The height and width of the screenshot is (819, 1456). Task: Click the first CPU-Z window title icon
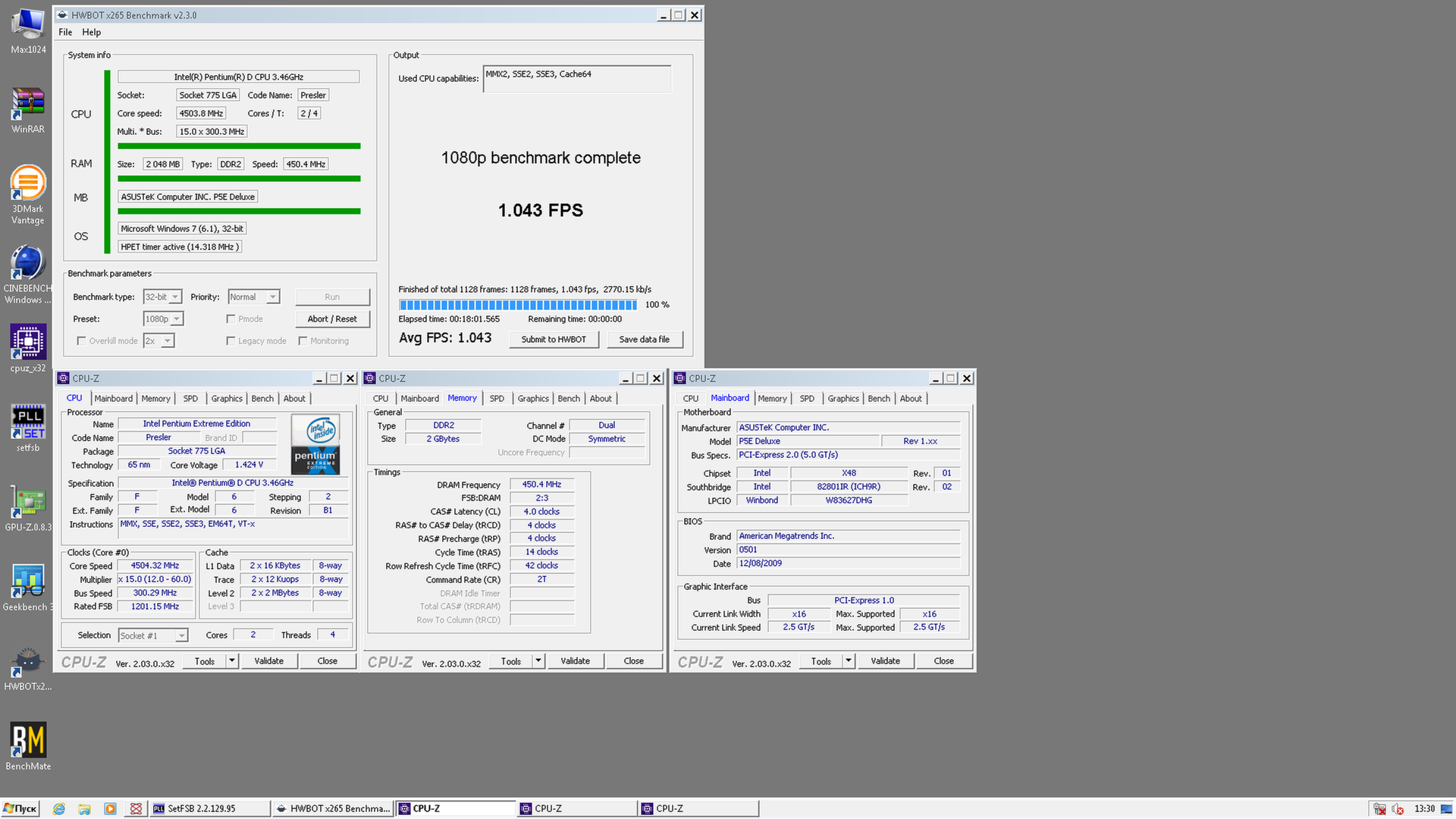click(64, 378)
